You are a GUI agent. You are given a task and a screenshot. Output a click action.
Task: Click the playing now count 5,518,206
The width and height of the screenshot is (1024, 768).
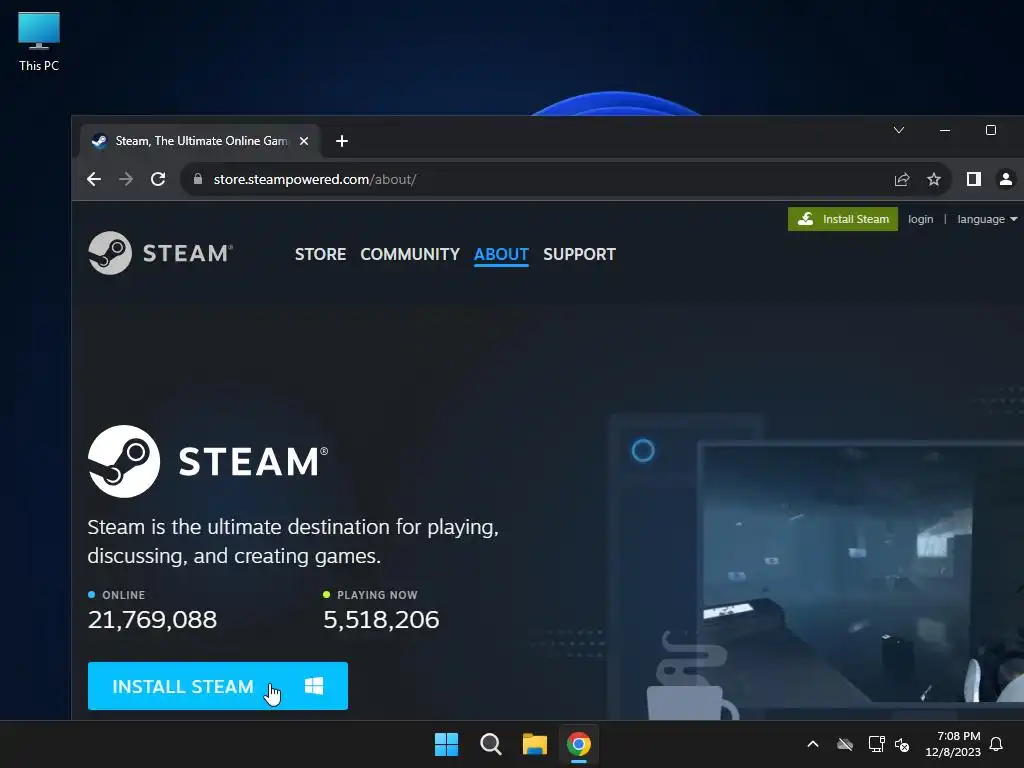coord(381,619)
